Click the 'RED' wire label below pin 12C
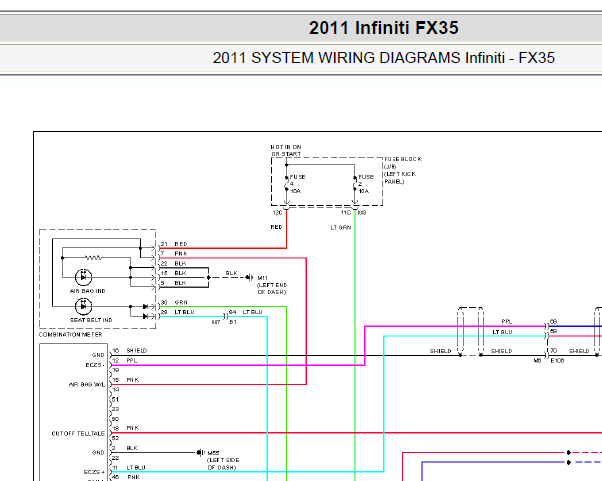Viewport: 602px width, 481px height. click(x=276, y=227)
